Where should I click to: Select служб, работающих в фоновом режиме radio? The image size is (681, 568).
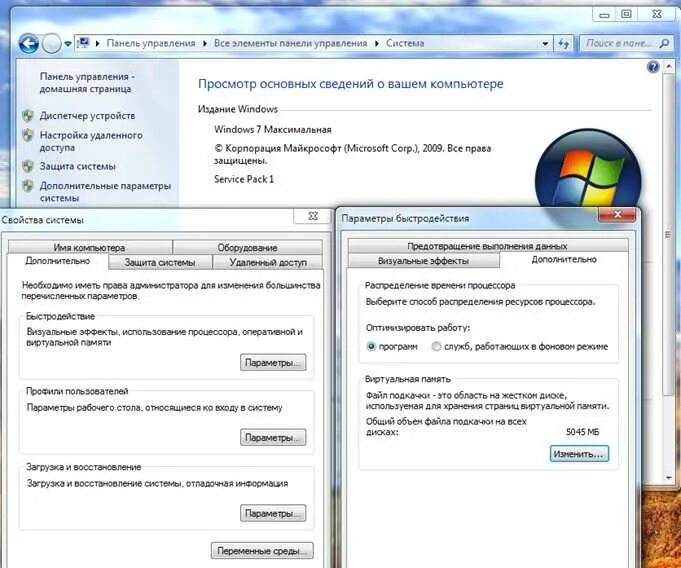tap(436, 347)
